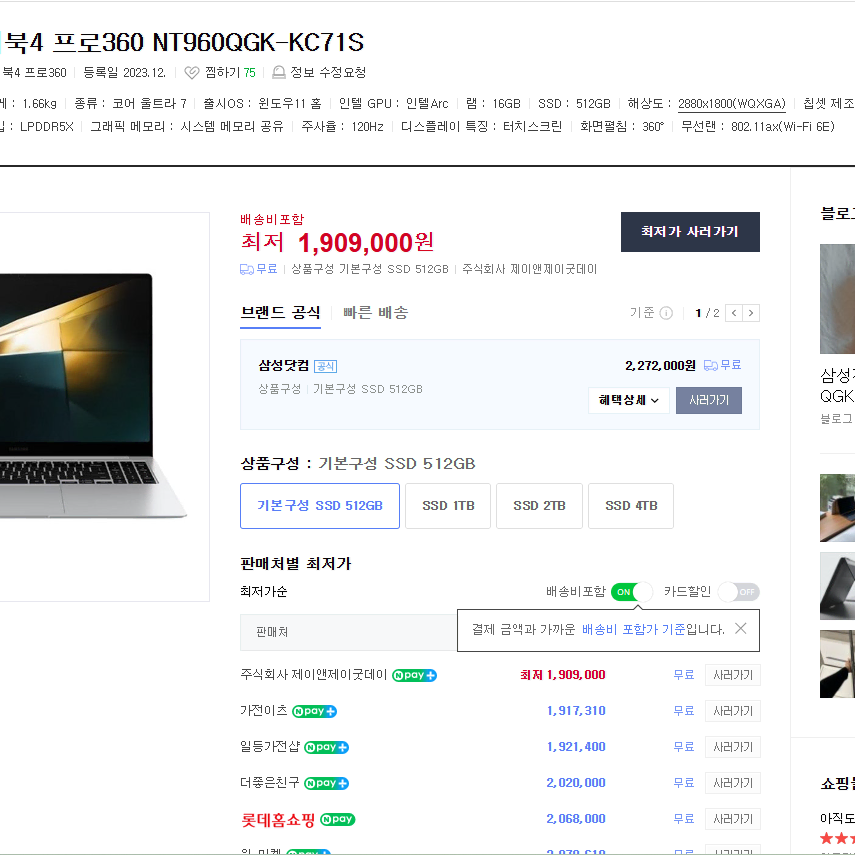Click the 판매처 column header

click(272, 632)
